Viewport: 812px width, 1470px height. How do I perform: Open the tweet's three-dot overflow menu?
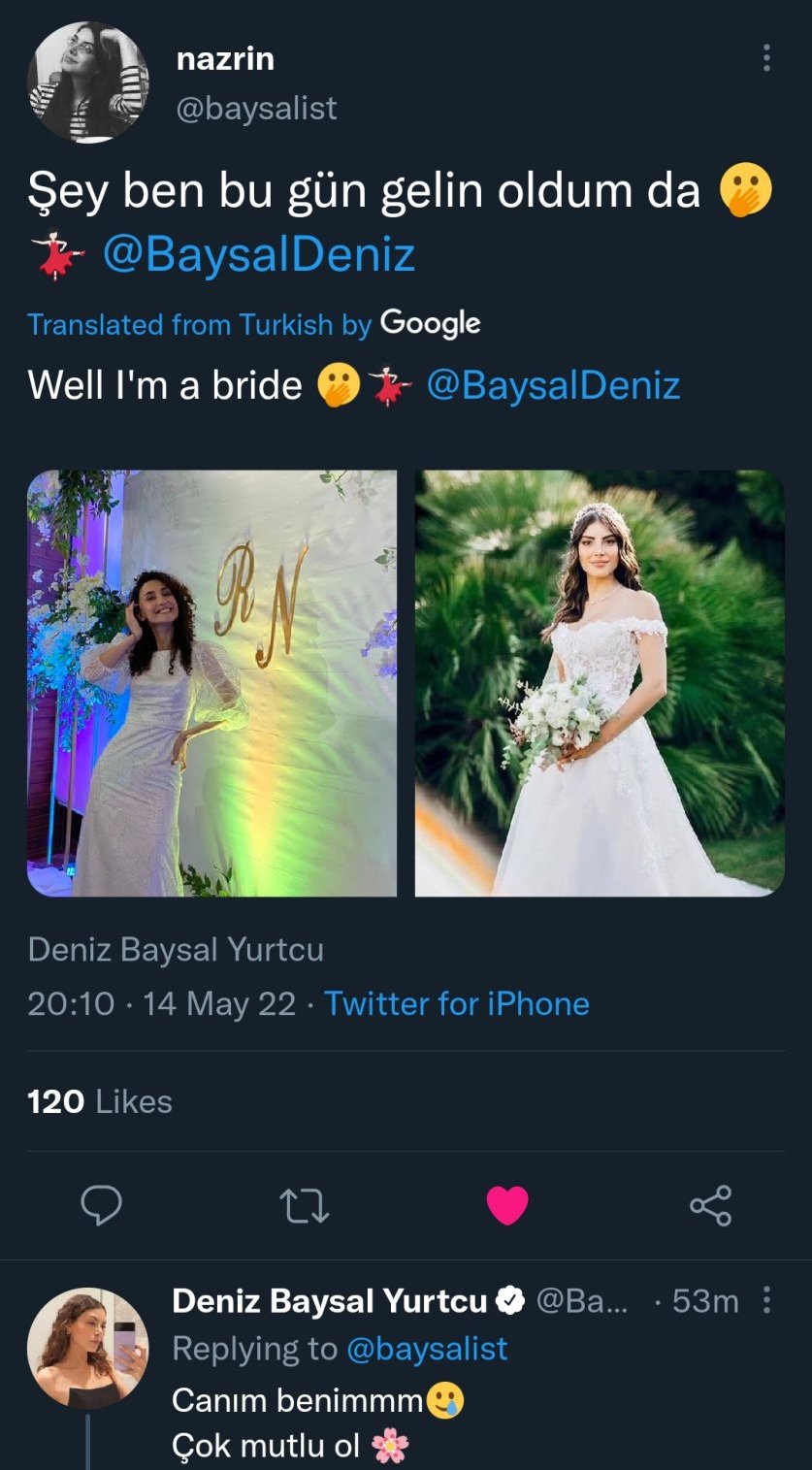coord(766,59)
